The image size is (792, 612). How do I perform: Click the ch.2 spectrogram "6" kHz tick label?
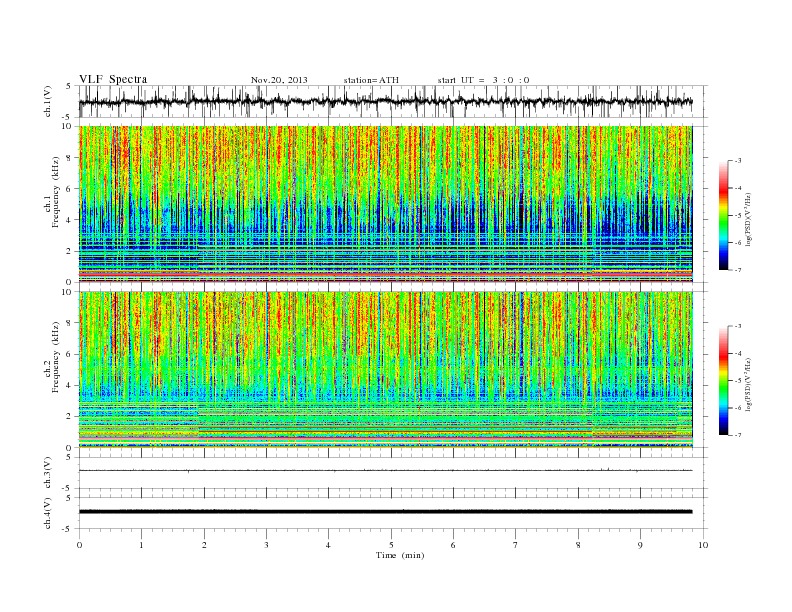click(69, 354)
